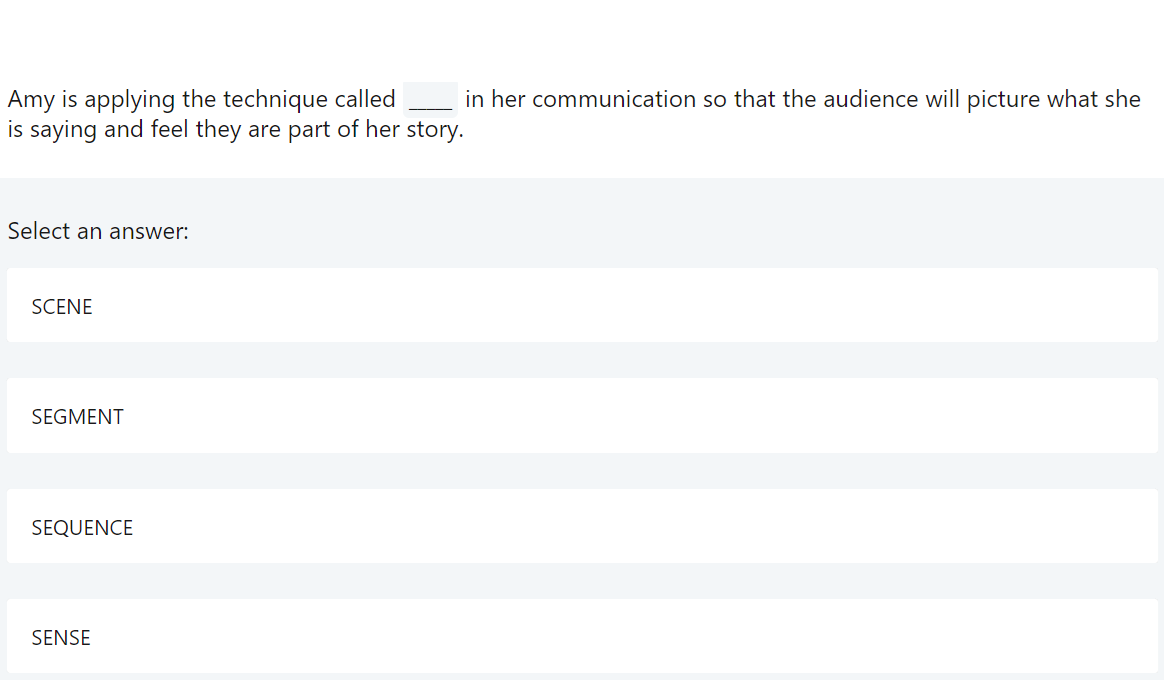
Task: Select the SCENE answer option
Action: tap(582, 306)
